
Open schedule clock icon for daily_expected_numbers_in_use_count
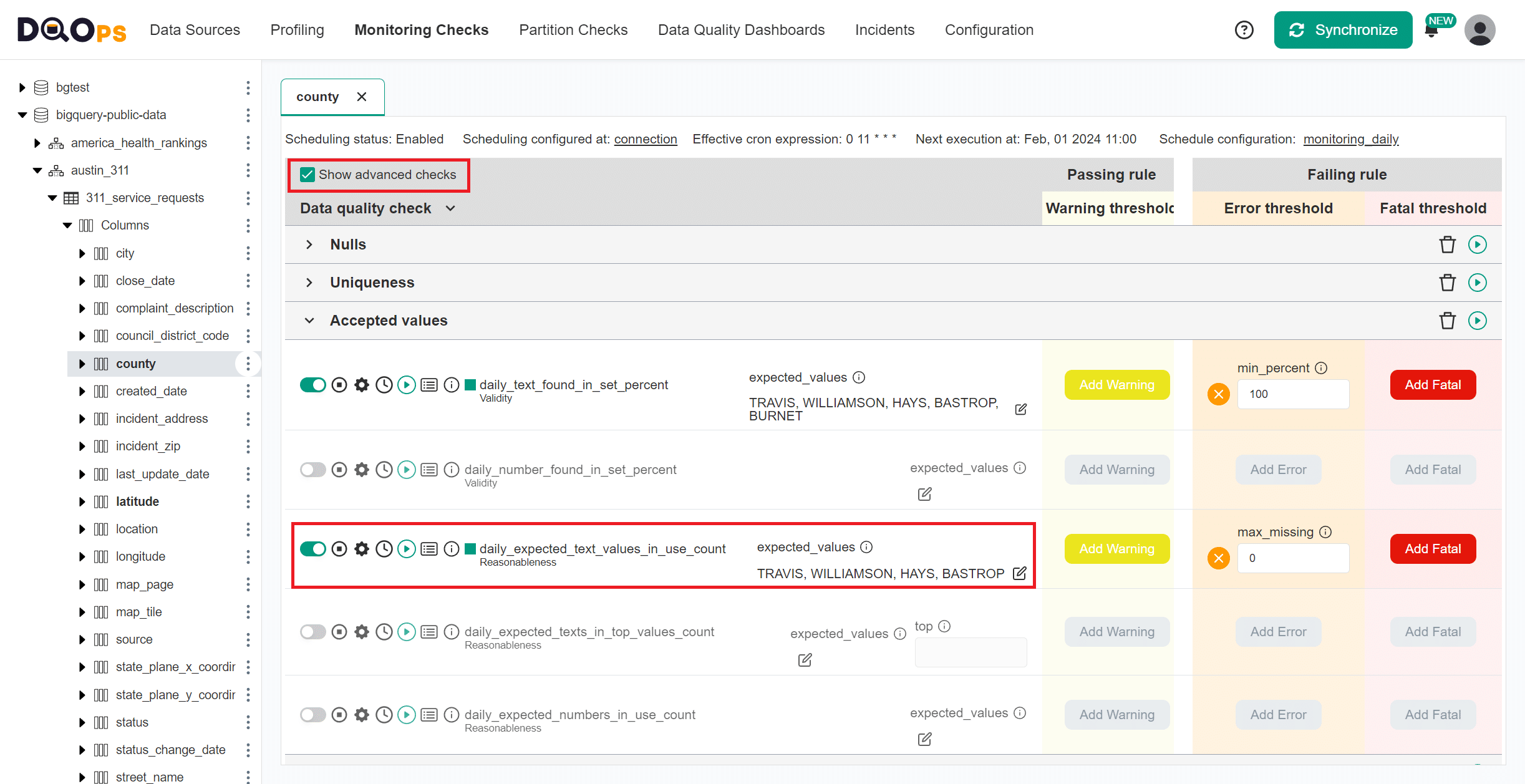pos(384,715)
